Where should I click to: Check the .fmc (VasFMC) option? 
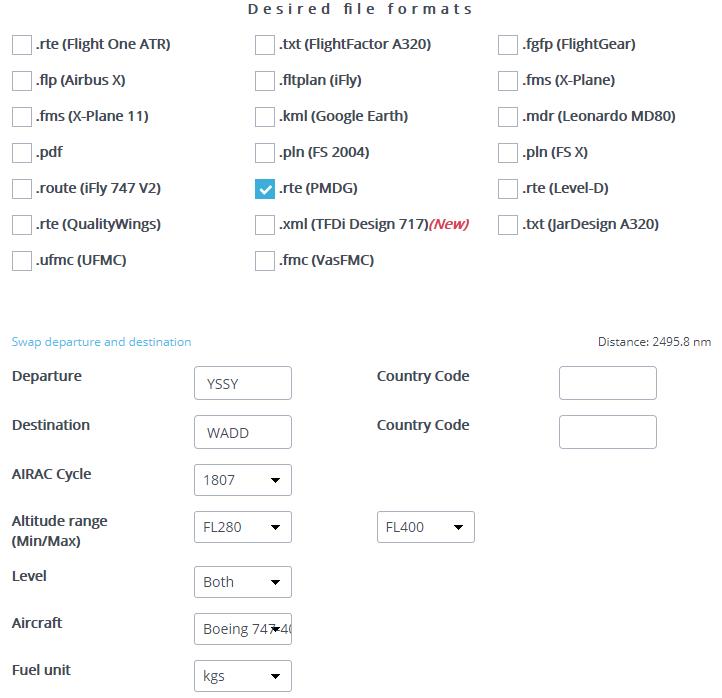[265, 261]
